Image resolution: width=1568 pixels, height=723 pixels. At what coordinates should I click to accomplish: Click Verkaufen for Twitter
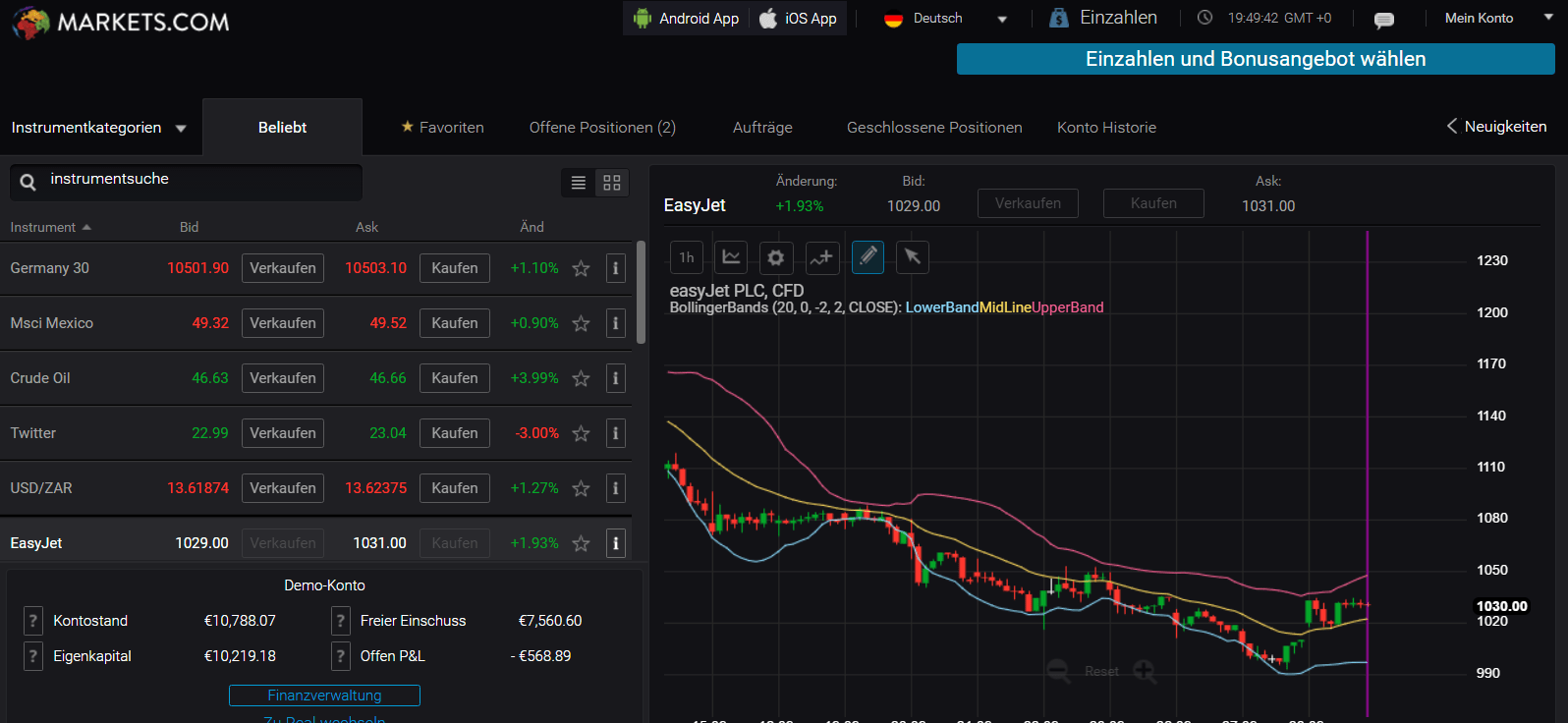coord(283,433)
